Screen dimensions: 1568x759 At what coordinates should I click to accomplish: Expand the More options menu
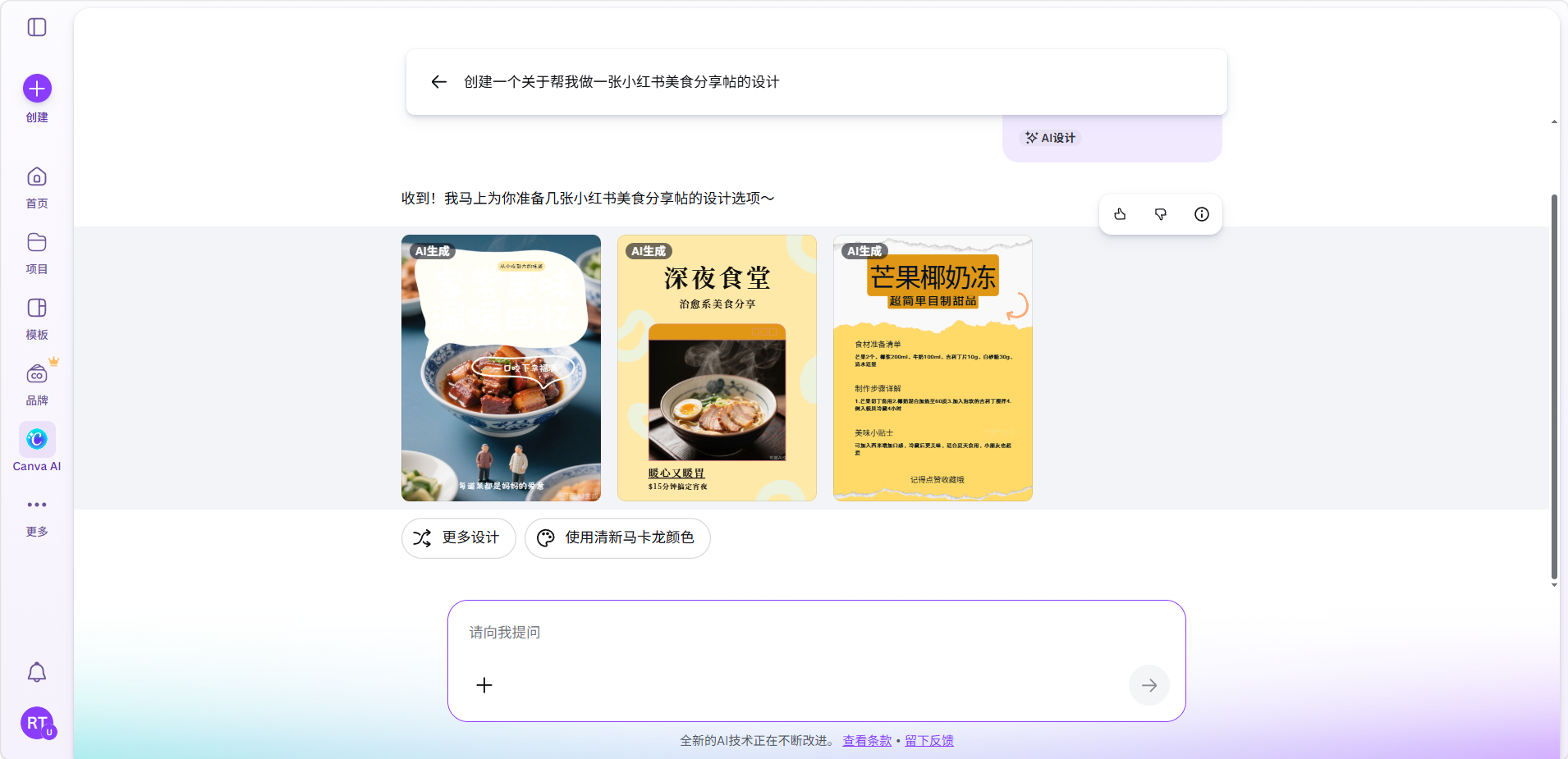(x=37, y=505)
